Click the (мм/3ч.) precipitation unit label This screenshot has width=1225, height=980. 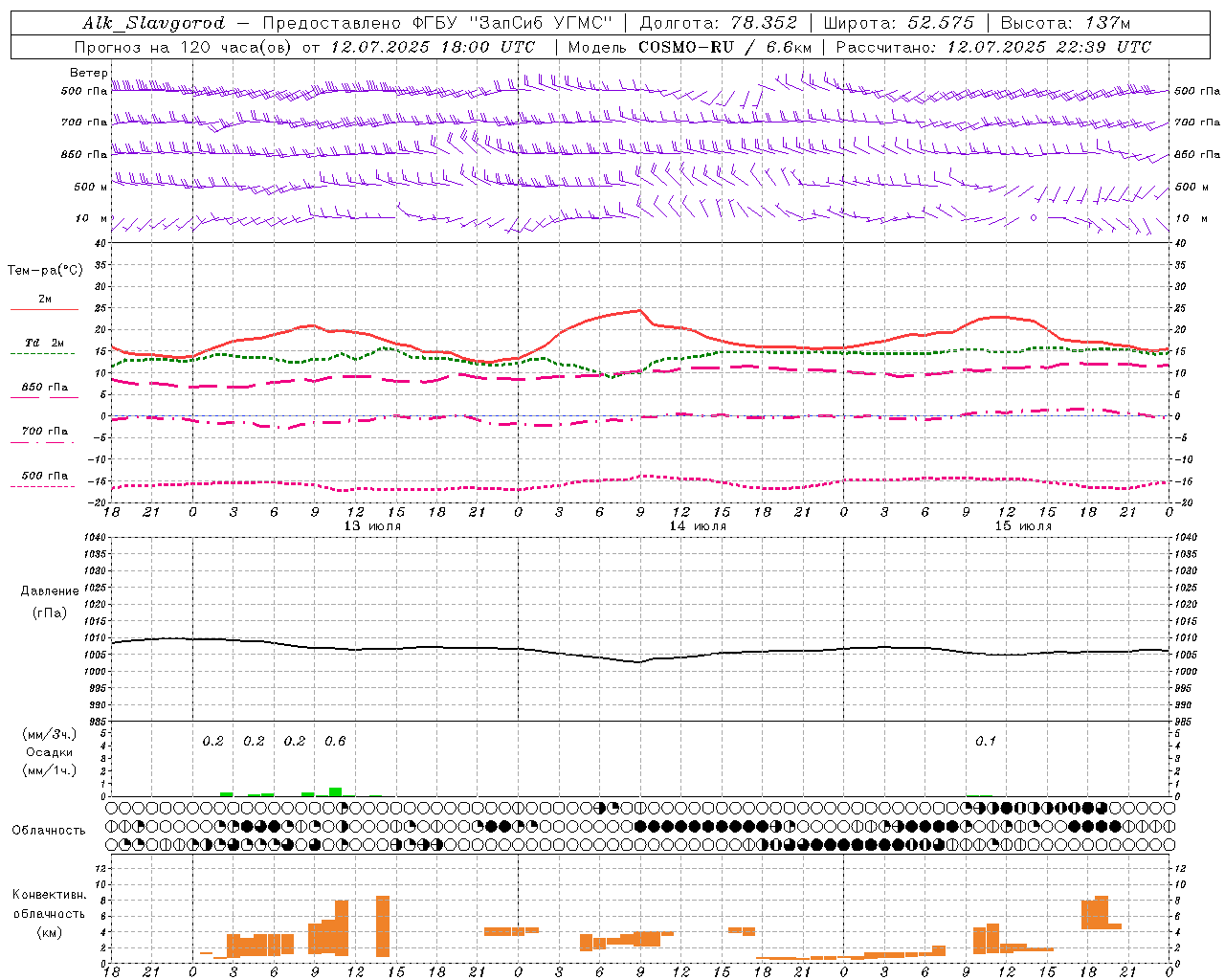pyautogui.click(x=49, y=734)
